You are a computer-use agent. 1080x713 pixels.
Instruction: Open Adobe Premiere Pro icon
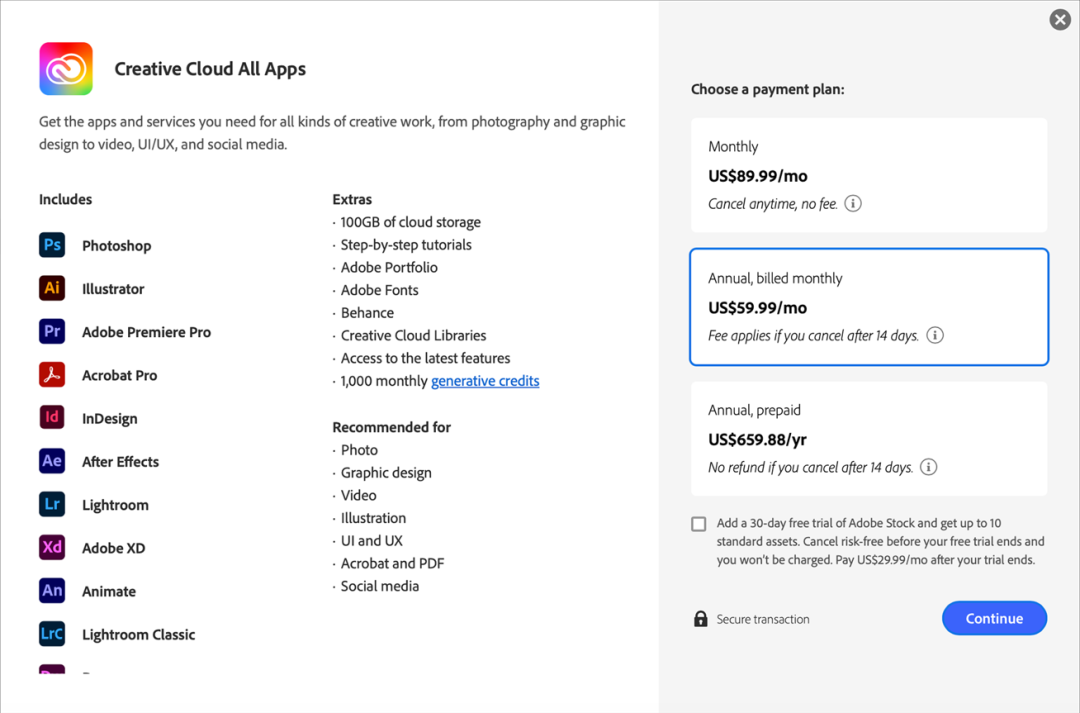(51, 331)
